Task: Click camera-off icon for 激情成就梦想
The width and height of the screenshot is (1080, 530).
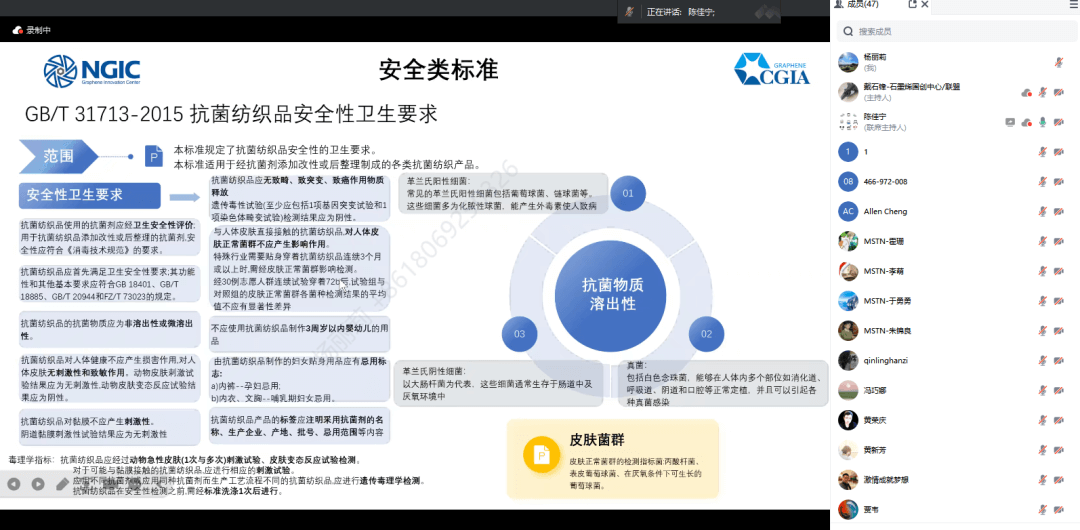Action: 1059,480
